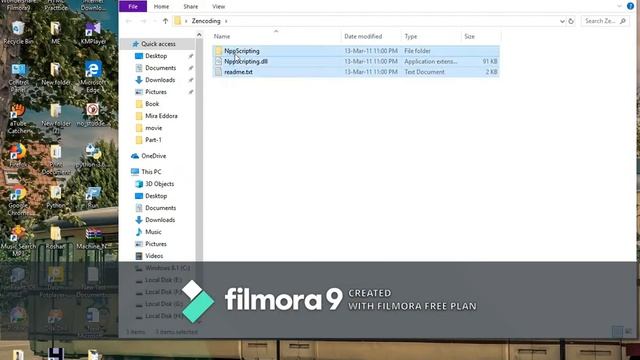Sort files by Size column
This screenshot has height=360, width=640.
pos(469,36)
